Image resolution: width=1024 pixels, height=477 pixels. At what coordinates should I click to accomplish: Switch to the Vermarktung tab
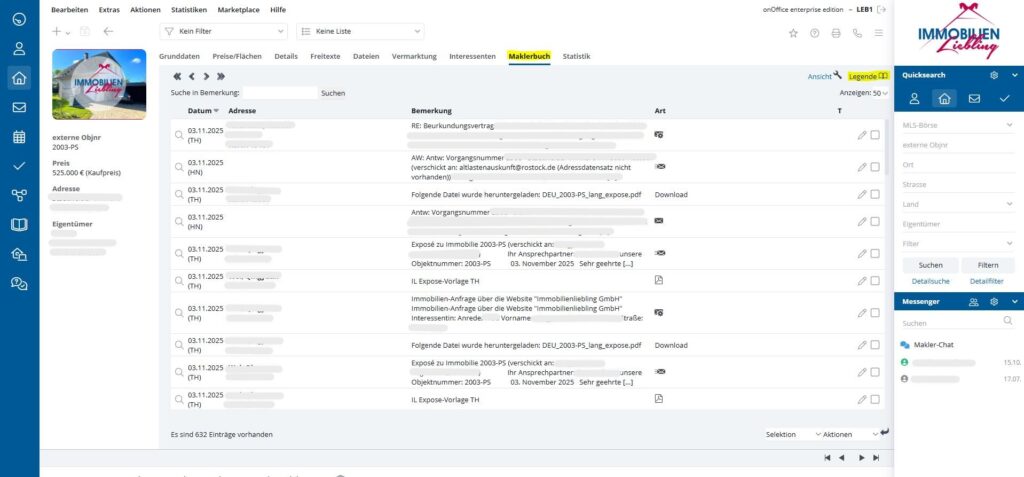[414, 56]
